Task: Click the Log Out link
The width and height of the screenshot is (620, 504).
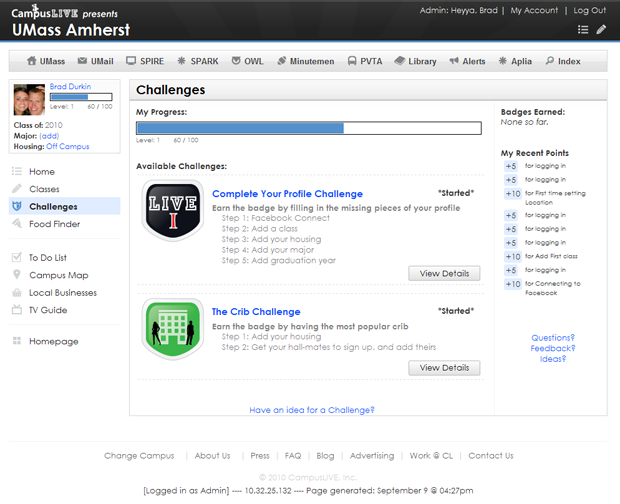Action: (589, 10)
